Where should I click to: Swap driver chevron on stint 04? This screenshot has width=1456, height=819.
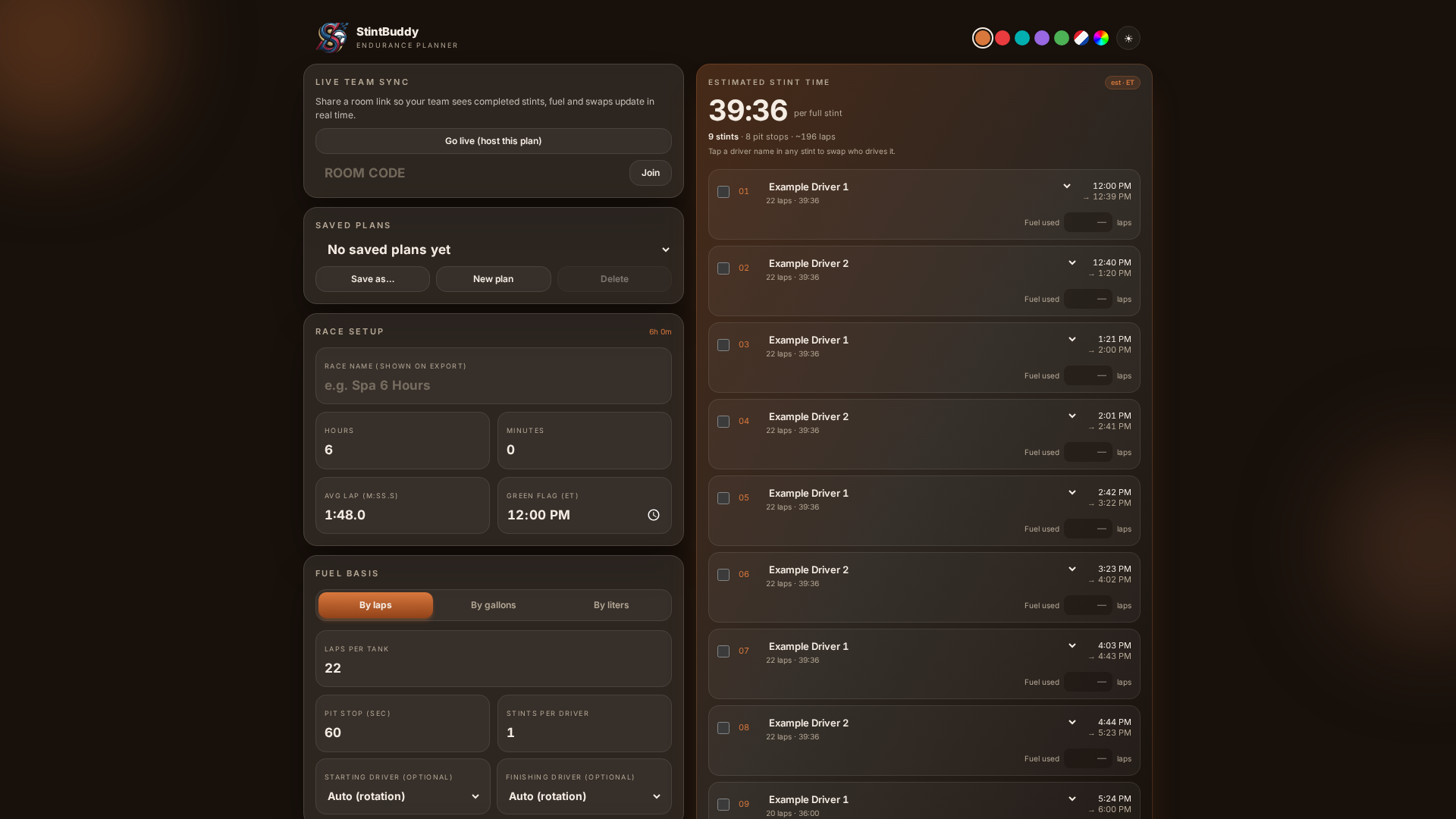click(1072, 416)
